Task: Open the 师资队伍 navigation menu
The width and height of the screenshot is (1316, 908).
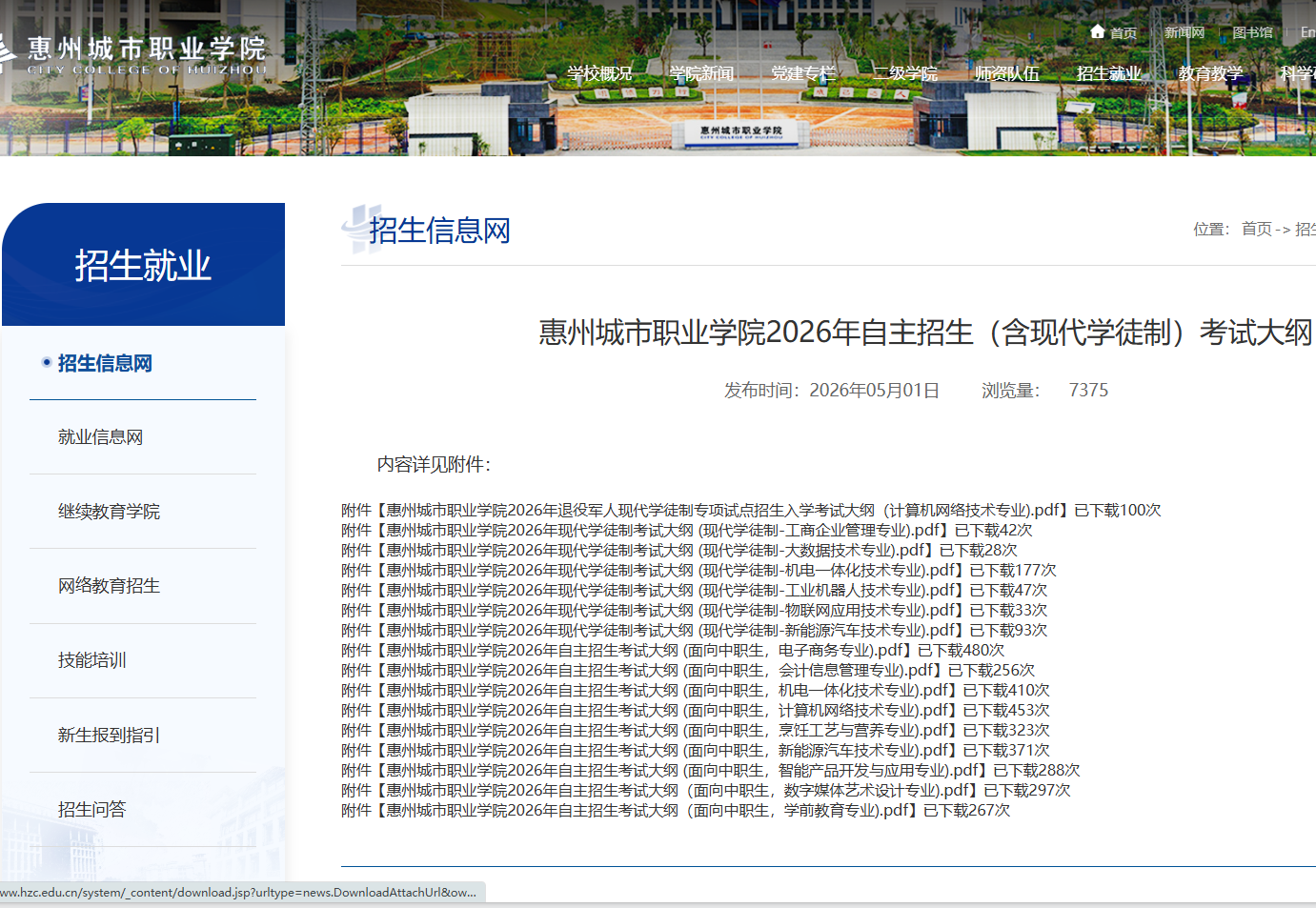Action: (x=1007, y=73)
